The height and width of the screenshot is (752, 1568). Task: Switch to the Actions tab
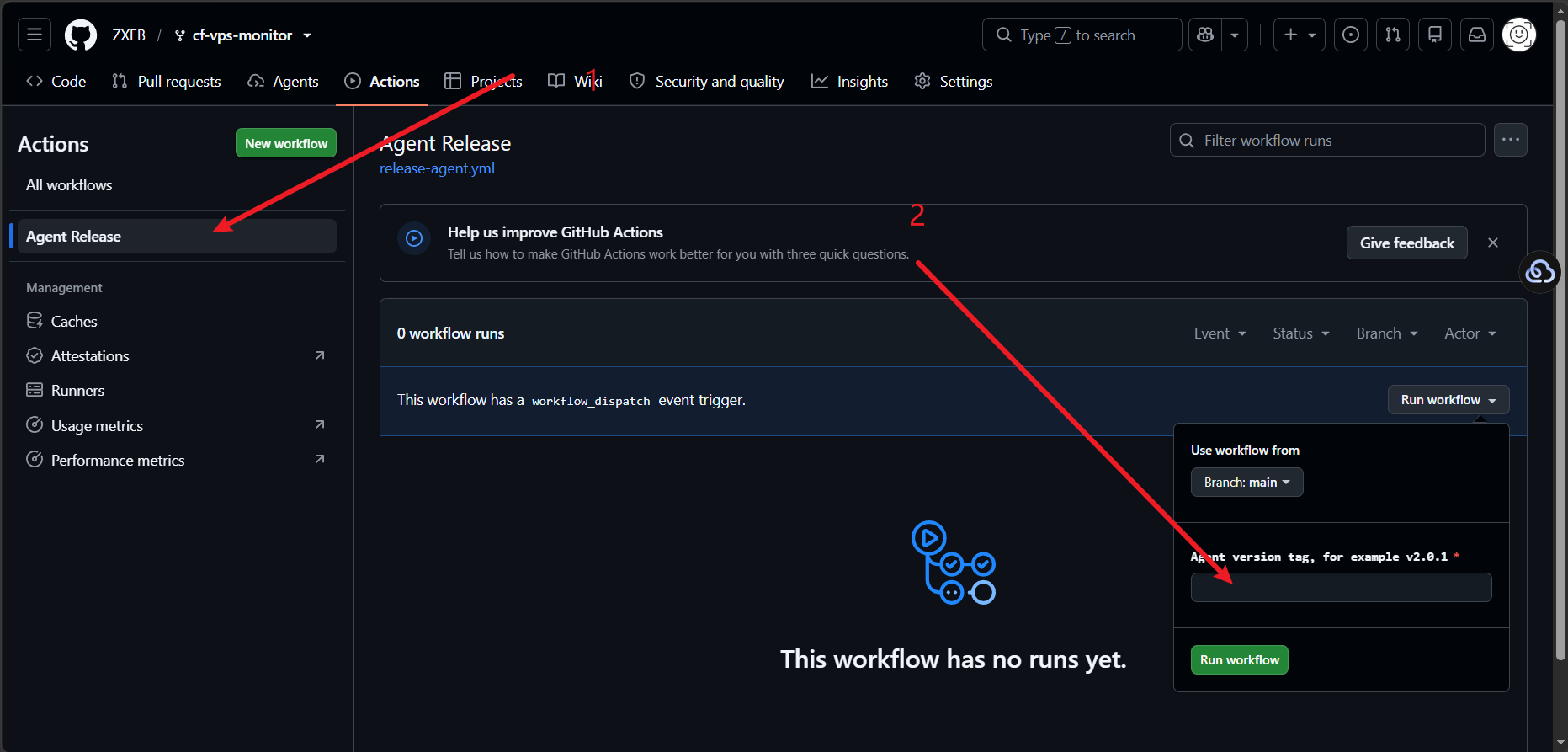[382, 81]
